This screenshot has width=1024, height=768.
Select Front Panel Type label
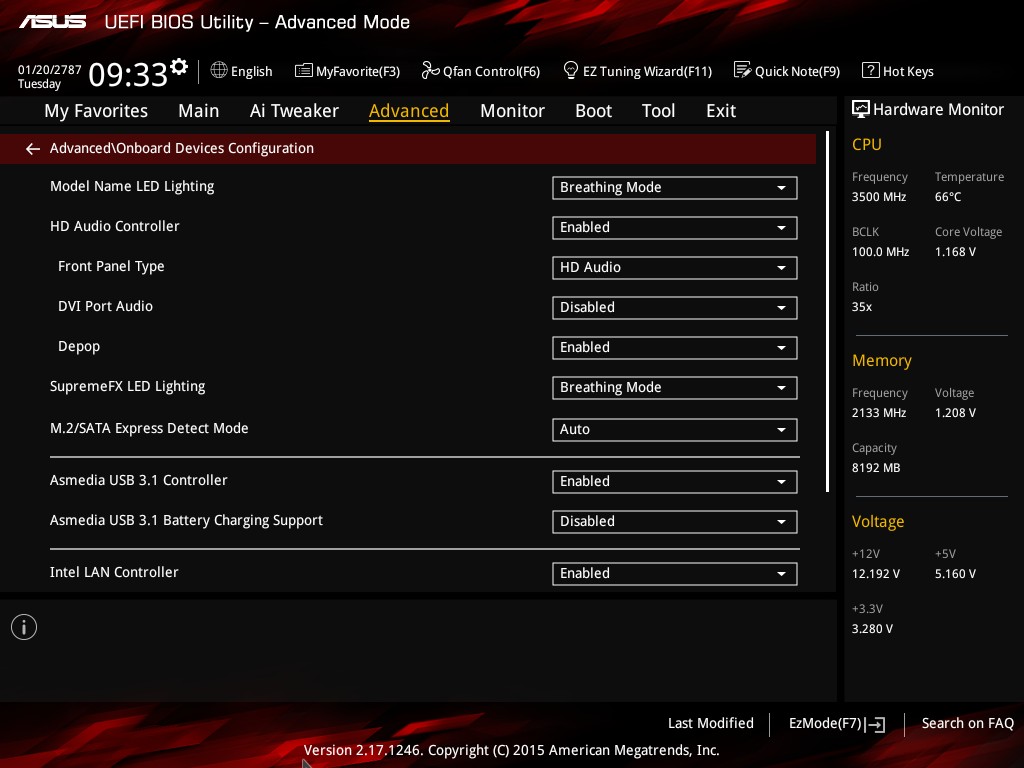tap(111, 266)
